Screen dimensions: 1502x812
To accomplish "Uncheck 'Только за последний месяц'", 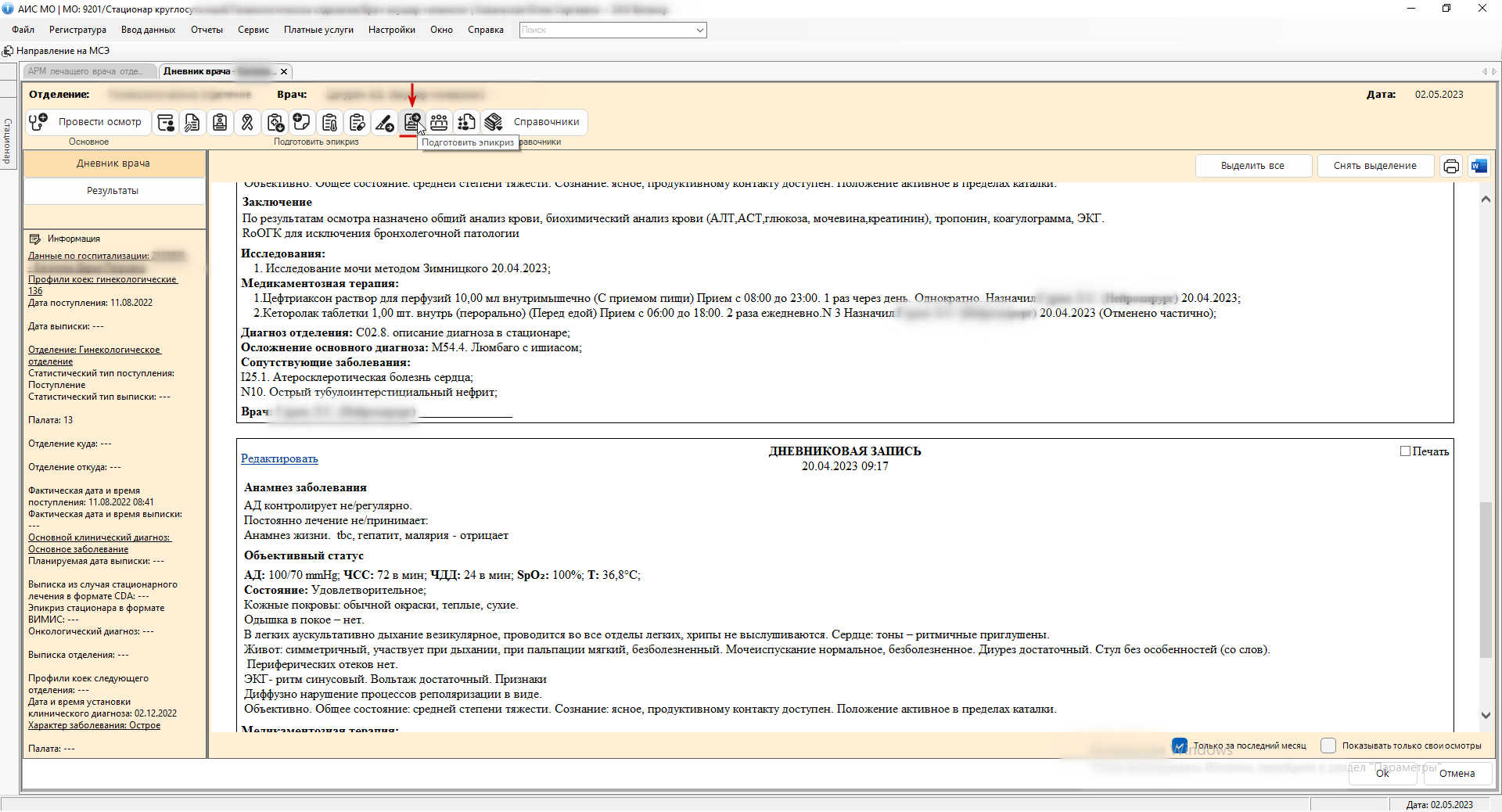I will pyautogui.click(x=1180, y=746).
